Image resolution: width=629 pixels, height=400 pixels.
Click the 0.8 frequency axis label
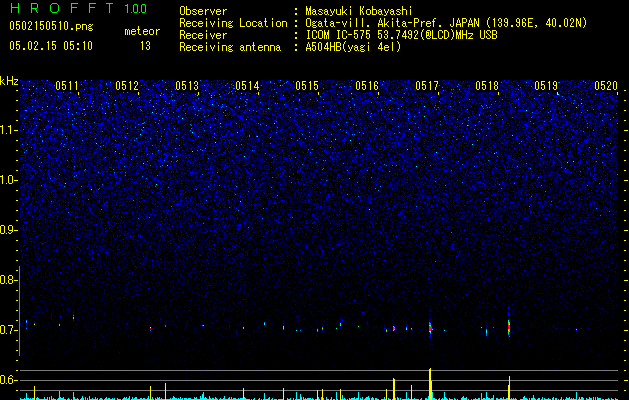8,280
